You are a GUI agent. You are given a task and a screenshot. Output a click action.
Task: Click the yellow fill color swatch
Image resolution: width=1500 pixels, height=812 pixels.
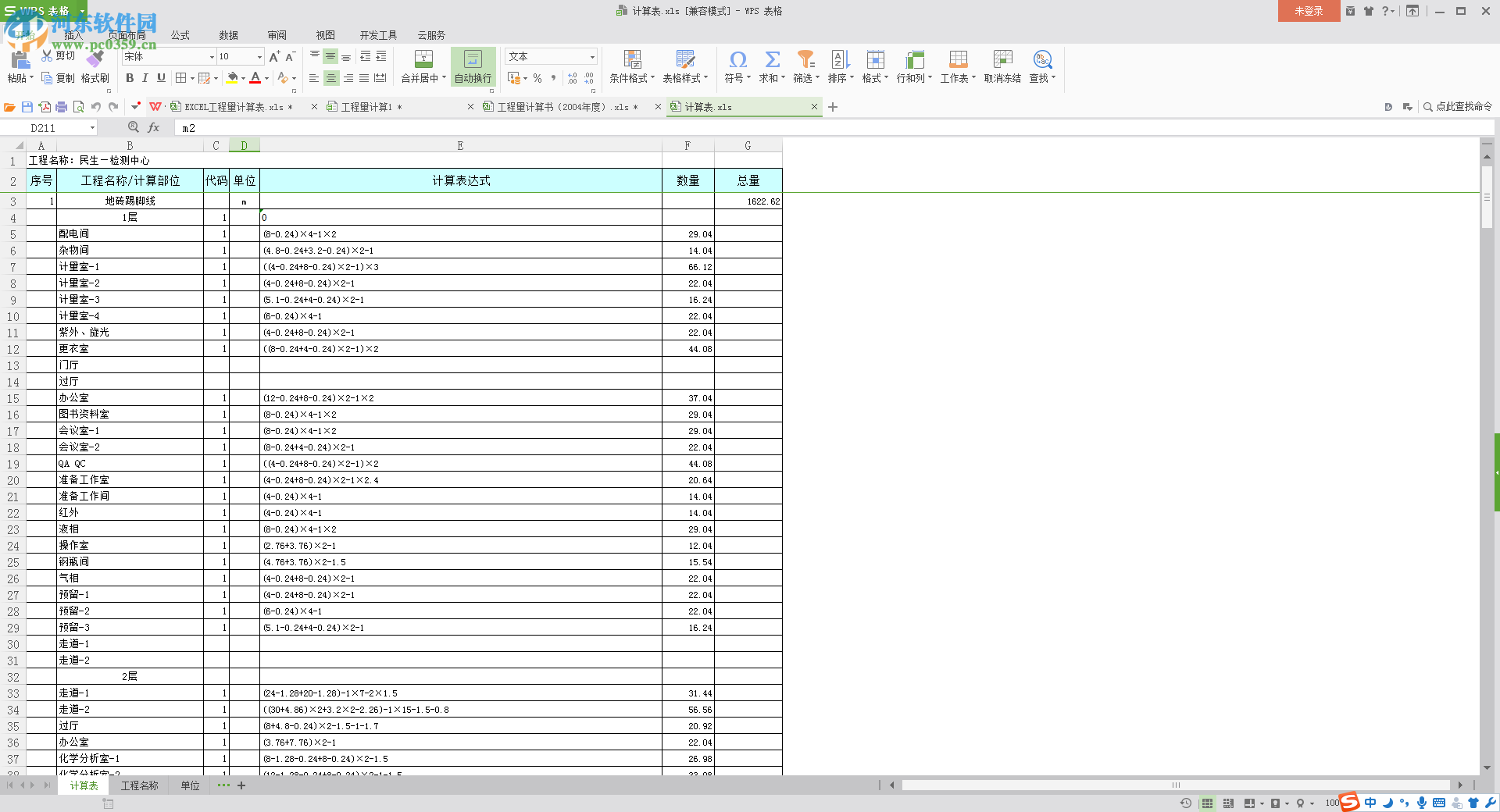(x=232, y=78)
